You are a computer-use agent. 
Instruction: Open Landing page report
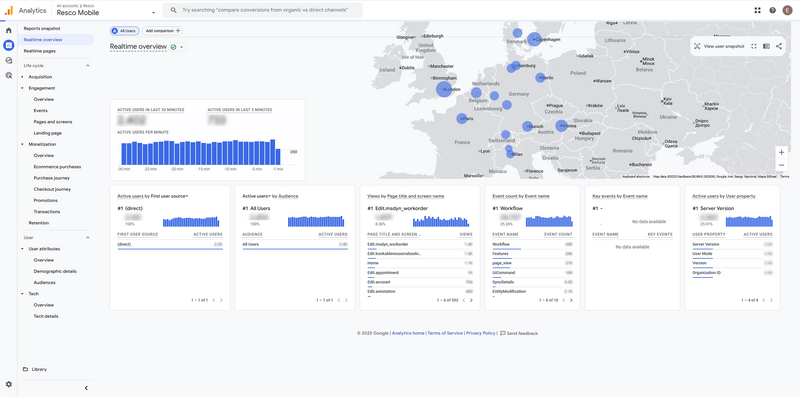48,133
